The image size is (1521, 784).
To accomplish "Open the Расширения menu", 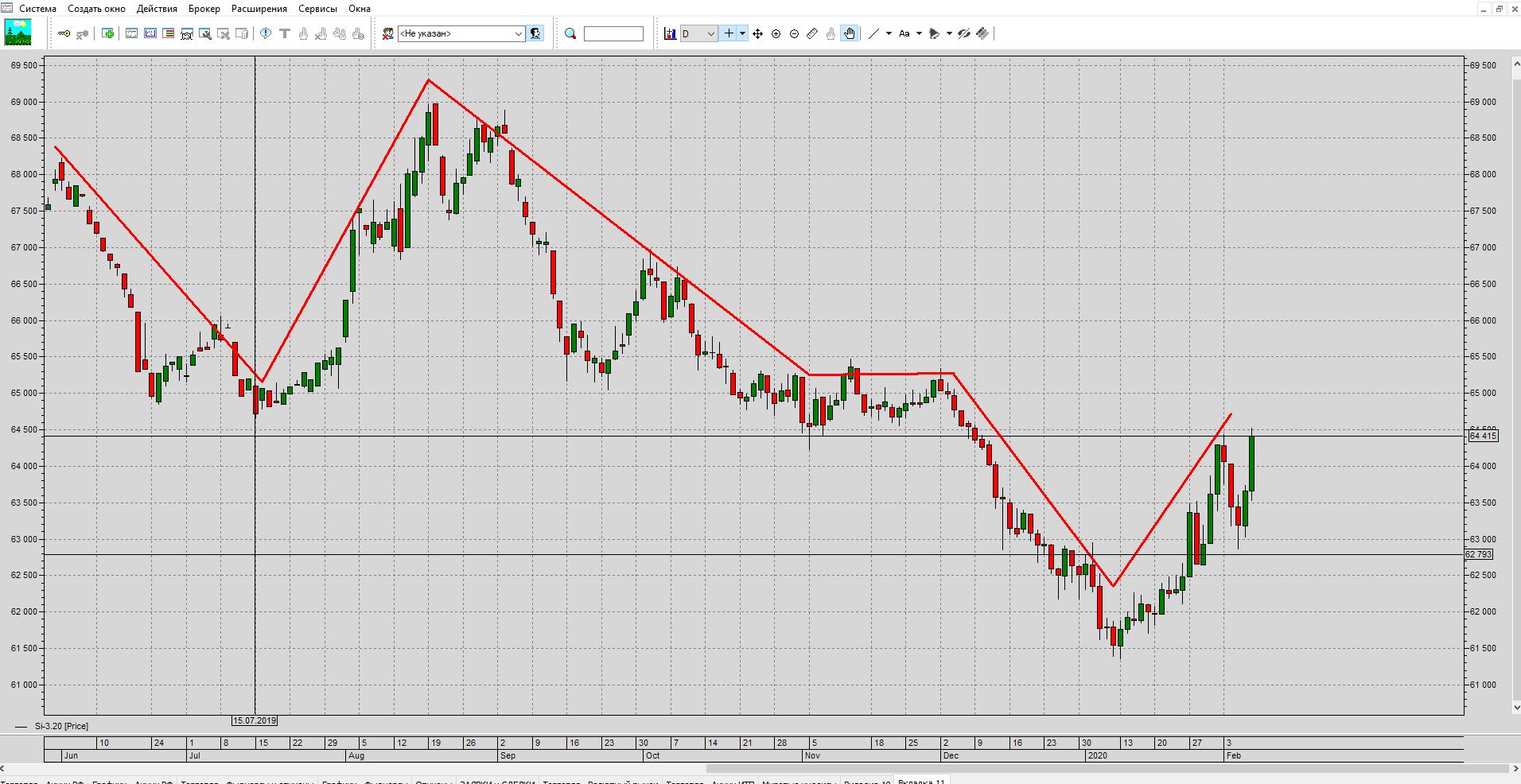I will 259,9.
